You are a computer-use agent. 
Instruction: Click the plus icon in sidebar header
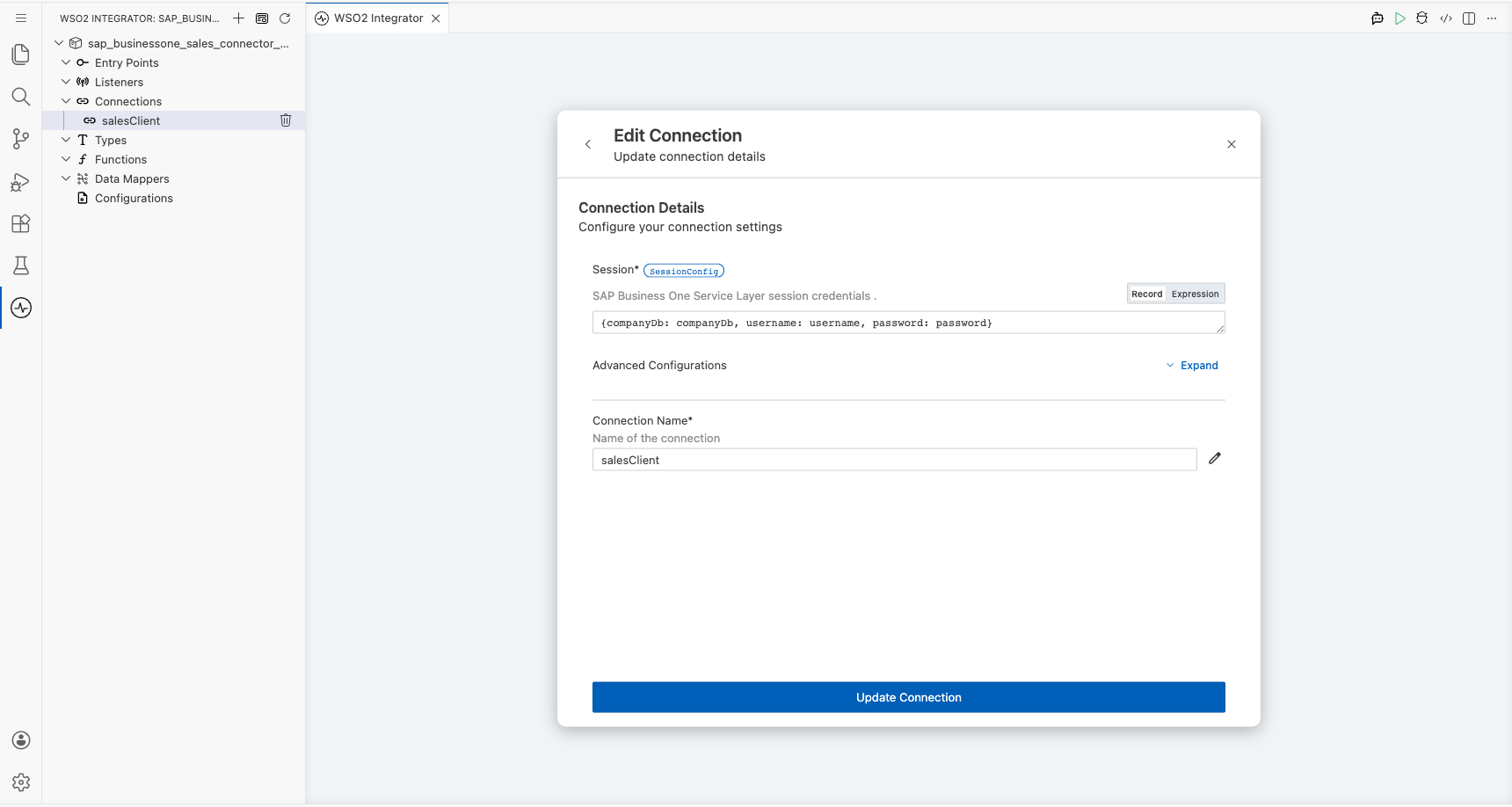click(x=238, y=18)
